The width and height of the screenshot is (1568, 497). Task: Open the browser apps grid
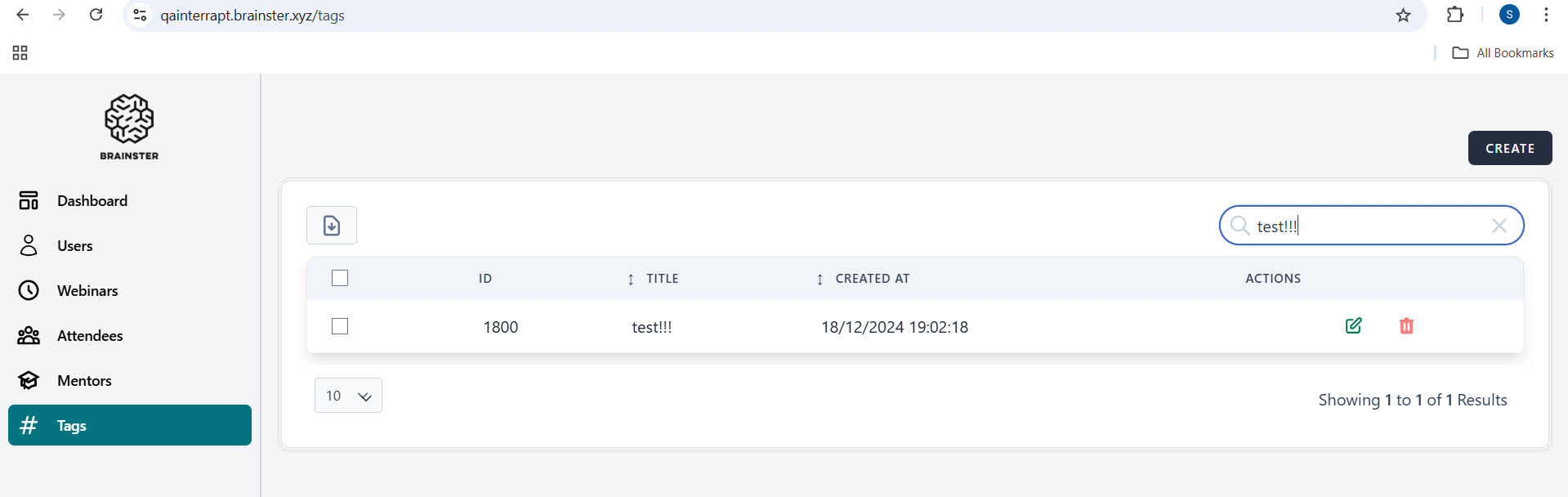(x=20, y=53)
